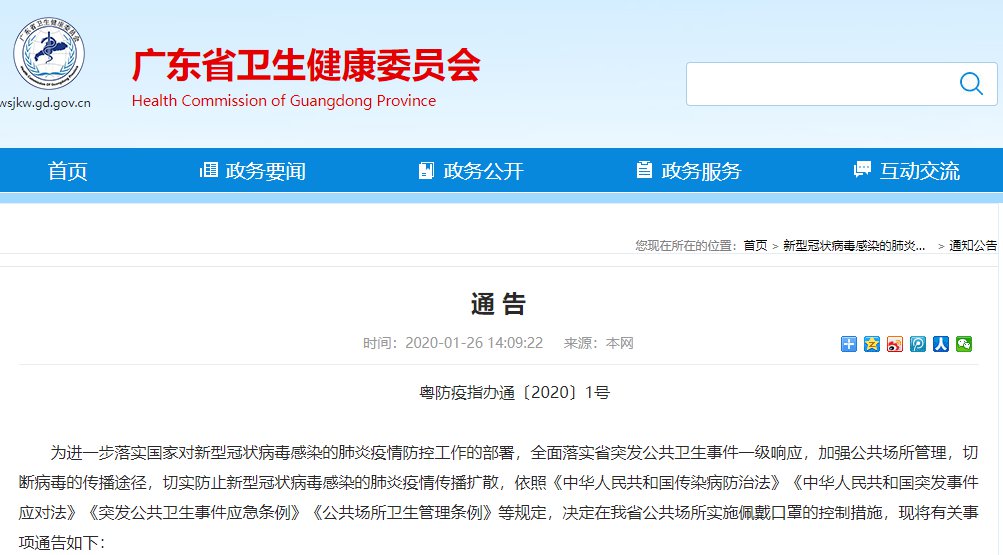Share article via green WeChat icon
This screenshot has height=555, width=1003.
[964, 344]
